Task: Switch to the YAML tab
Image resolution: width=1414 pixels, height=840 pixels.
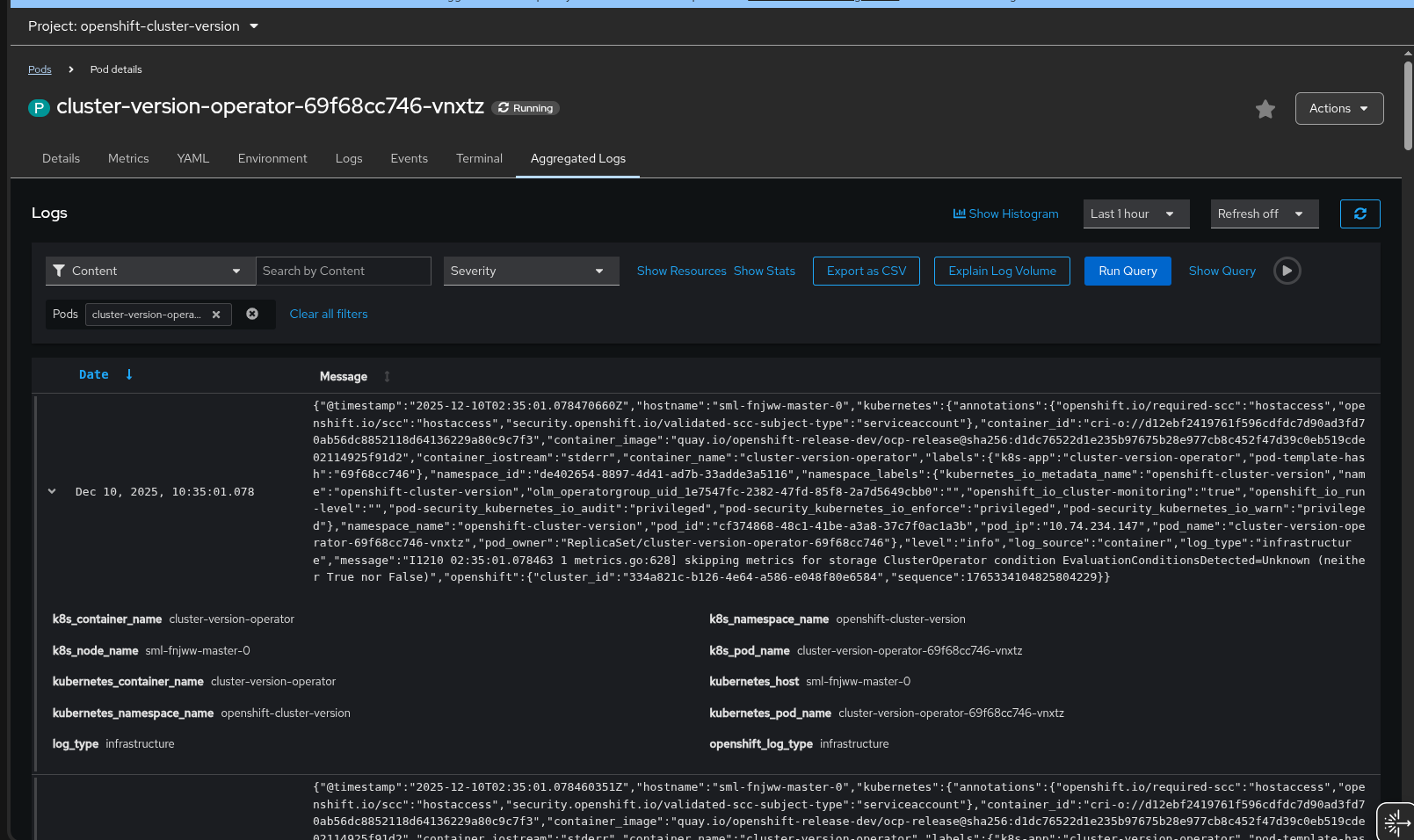Action: click(x=192, y=158)
